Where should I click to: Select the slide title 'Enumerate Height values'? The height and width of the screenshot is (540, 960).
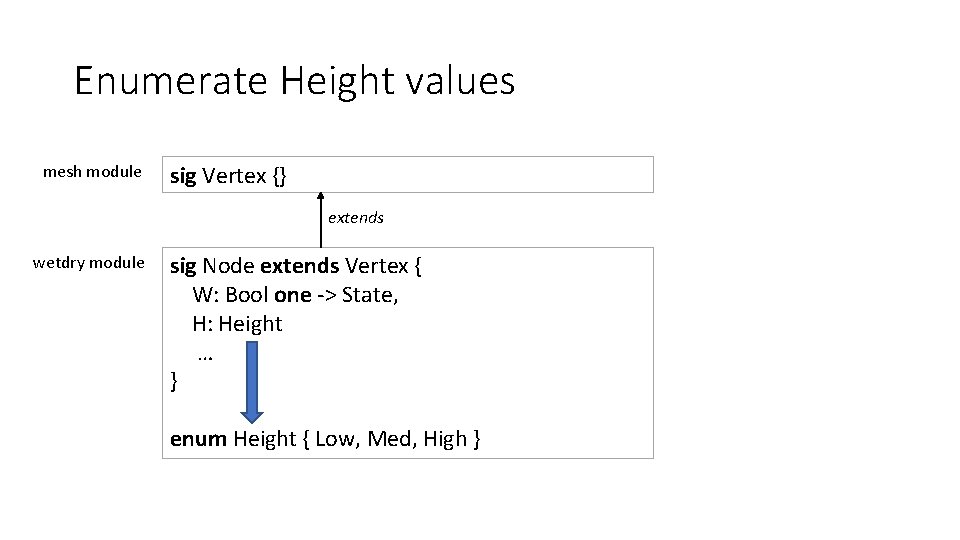click(x=294, y=80)
